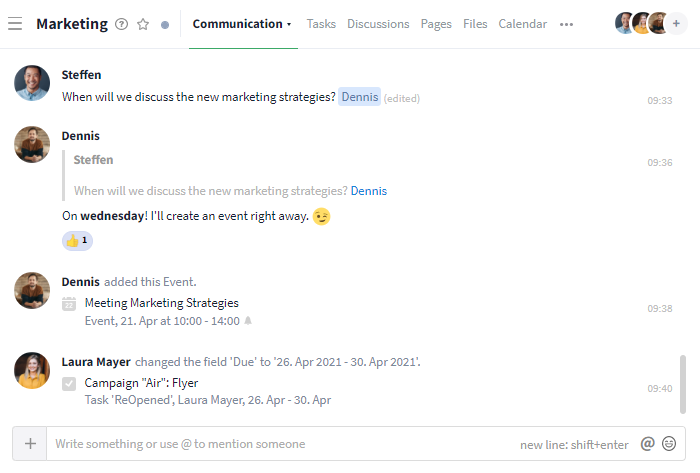Open the hamburger navigation menu
The width and height of the screenshot is (700, 473).
click(x=15, y=24)
